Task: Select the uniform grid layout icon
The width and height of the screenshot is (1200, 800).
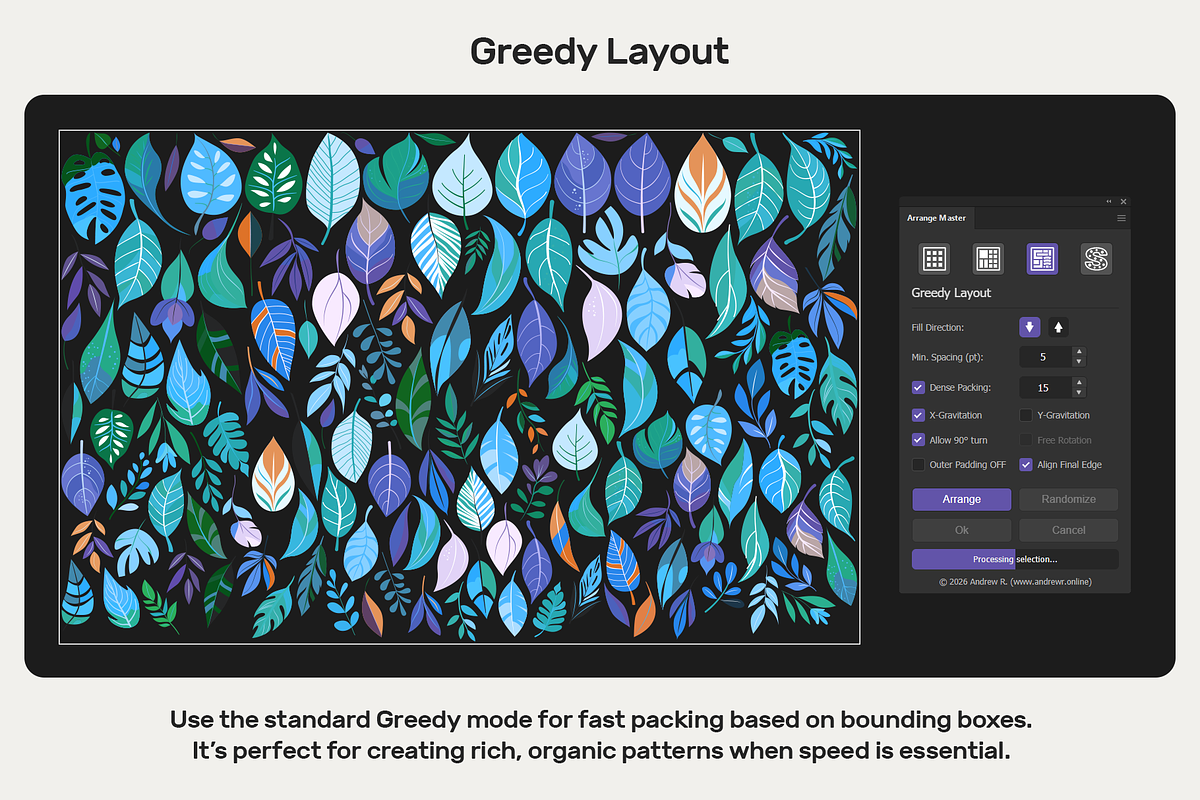Action: (x=934, y=259)
